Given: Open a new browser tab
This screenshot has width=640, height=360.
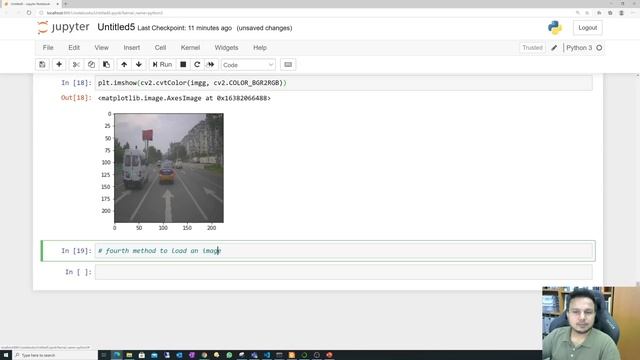Looking at the screenshot, I should (65, 4).
